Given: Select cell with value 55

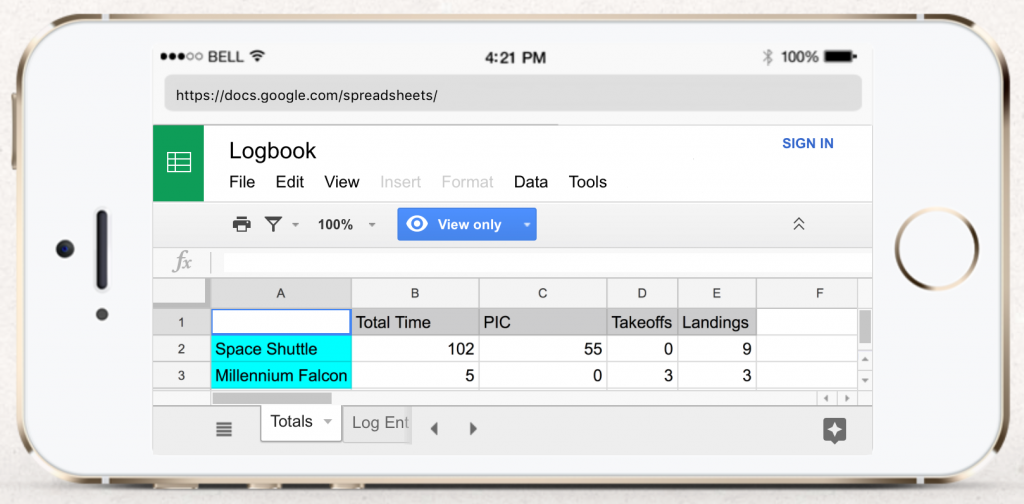Looking at the screenshot, I should pos(543,349).
